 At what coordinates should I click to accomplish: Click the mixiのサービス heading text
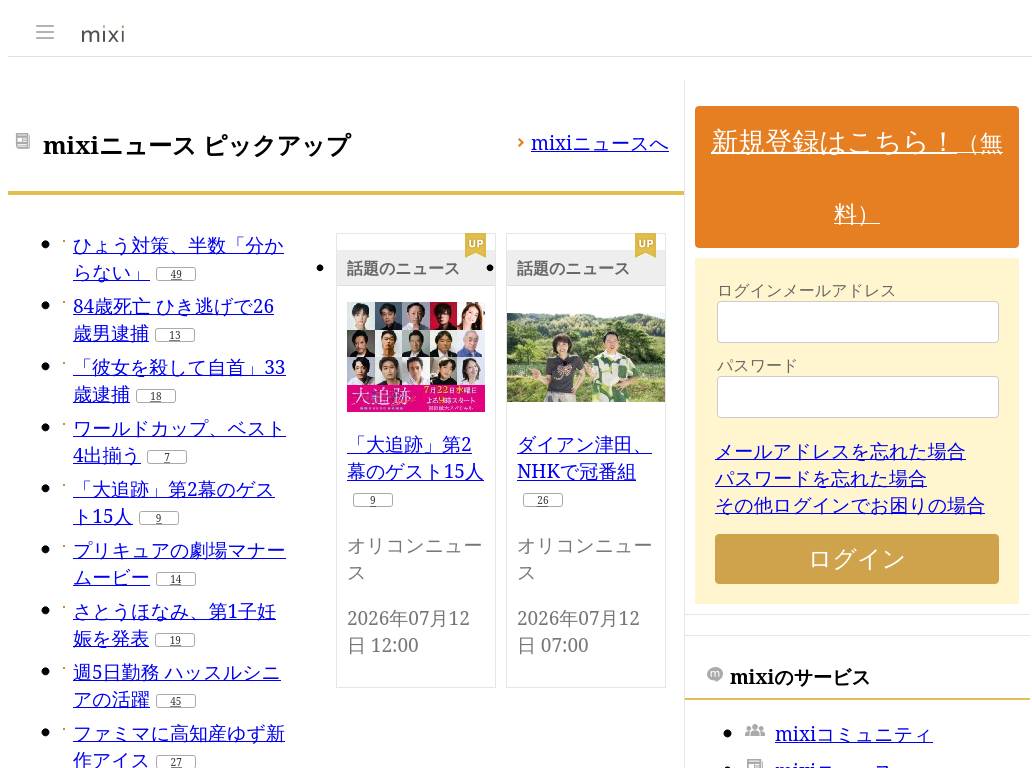[800, 677]
